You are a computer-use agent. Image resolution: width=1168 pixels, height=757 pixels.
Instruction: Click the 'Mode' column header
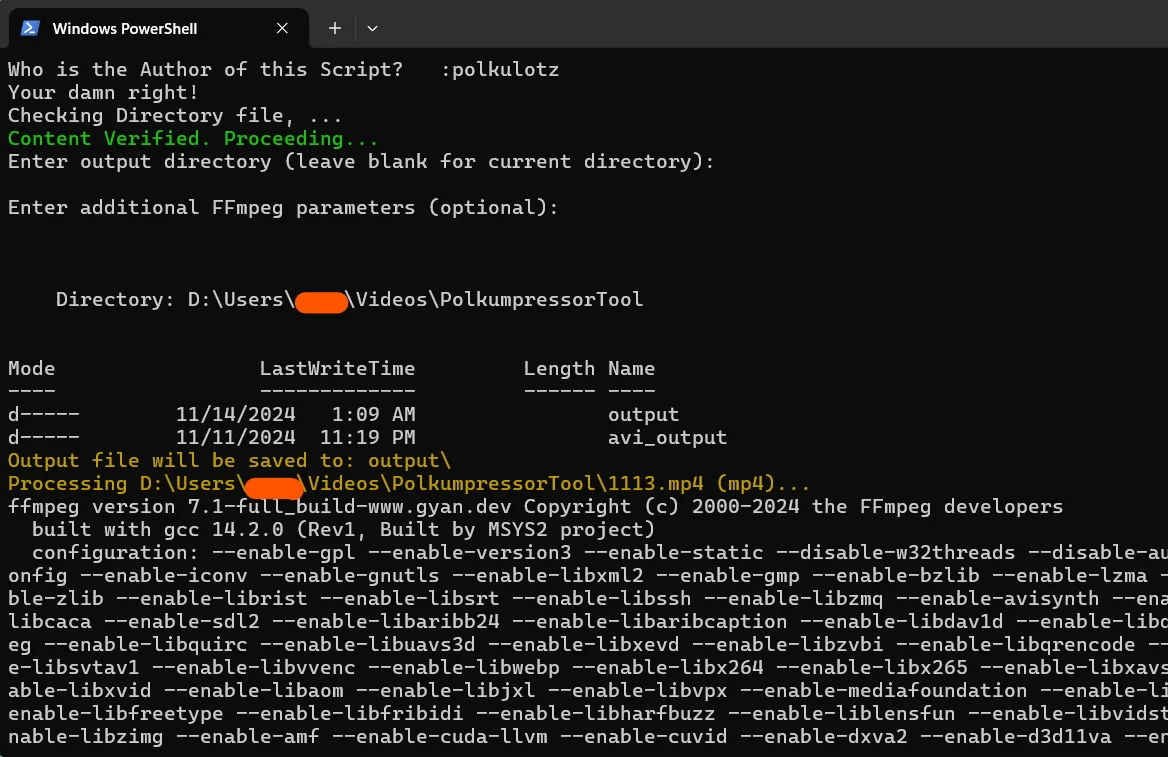(31, 368)
